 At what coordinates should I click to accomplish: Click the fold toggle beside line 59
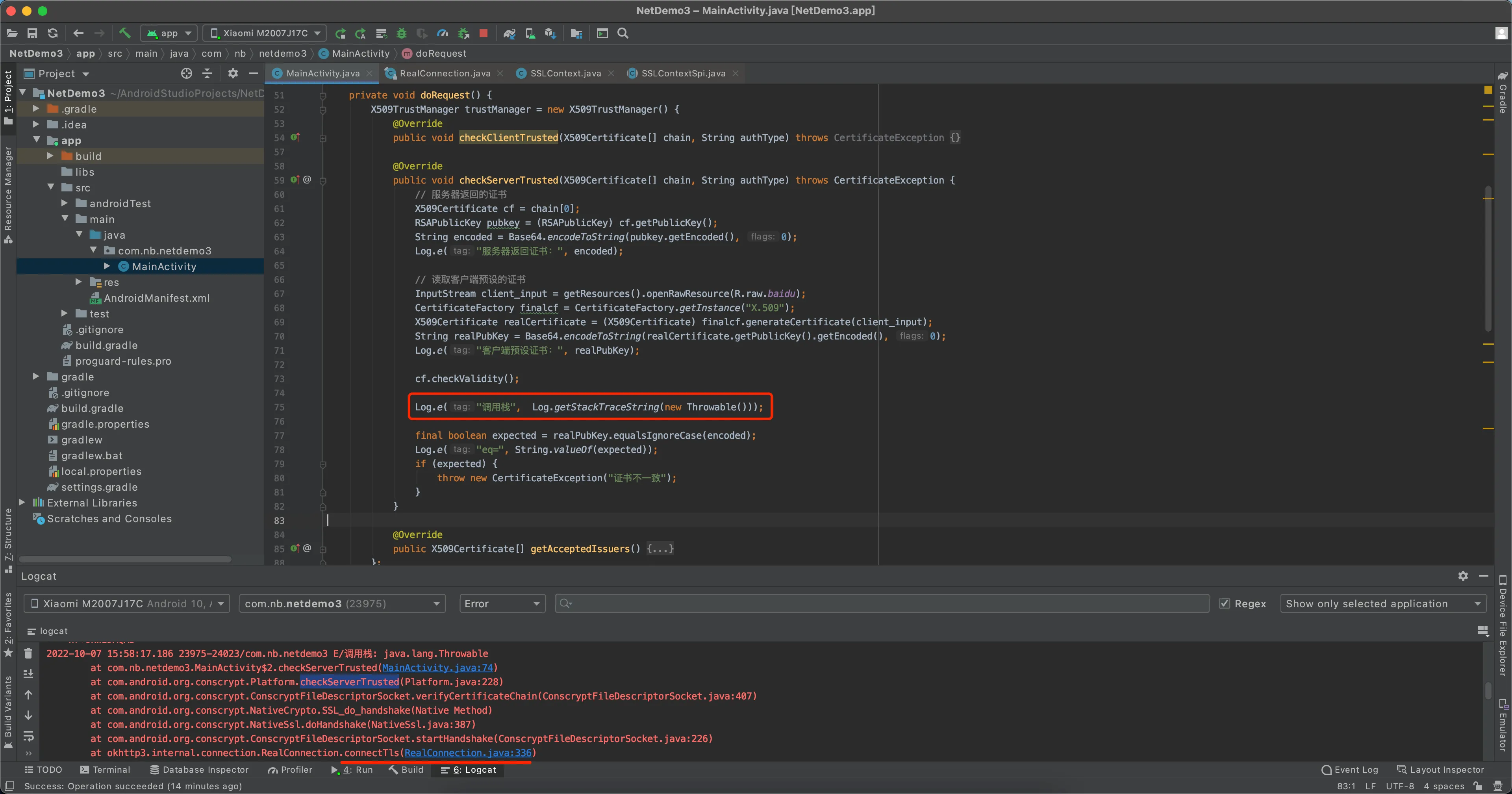[x=323, y=180]
